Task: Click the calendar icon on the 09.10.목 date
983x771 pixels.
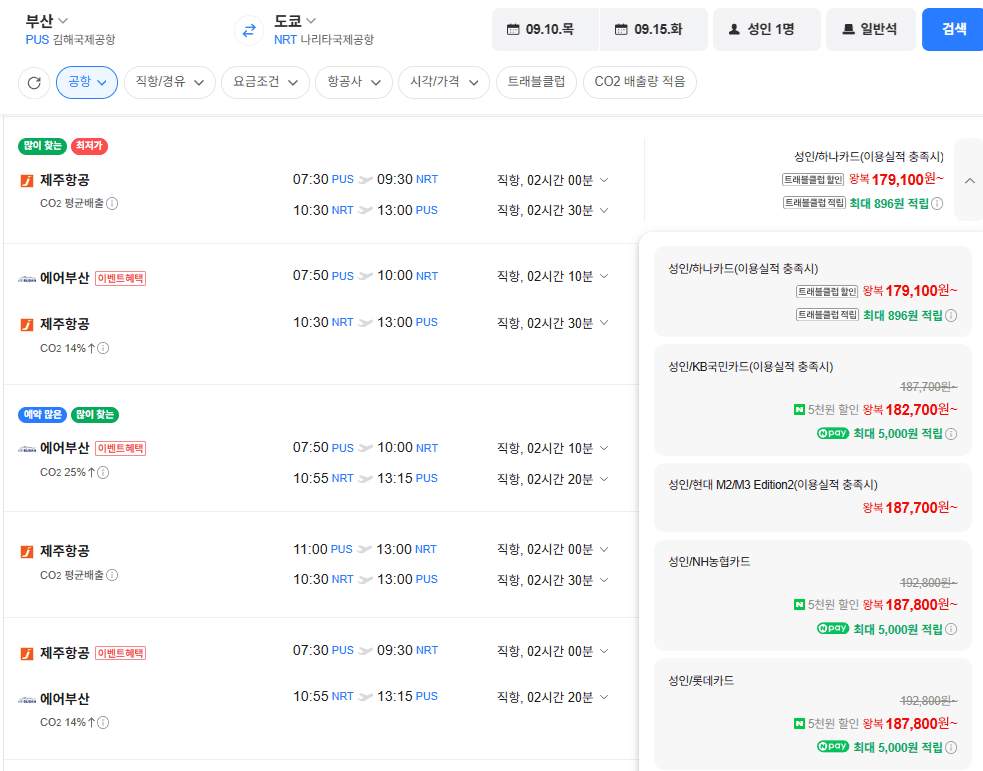Action: [513, 29]
